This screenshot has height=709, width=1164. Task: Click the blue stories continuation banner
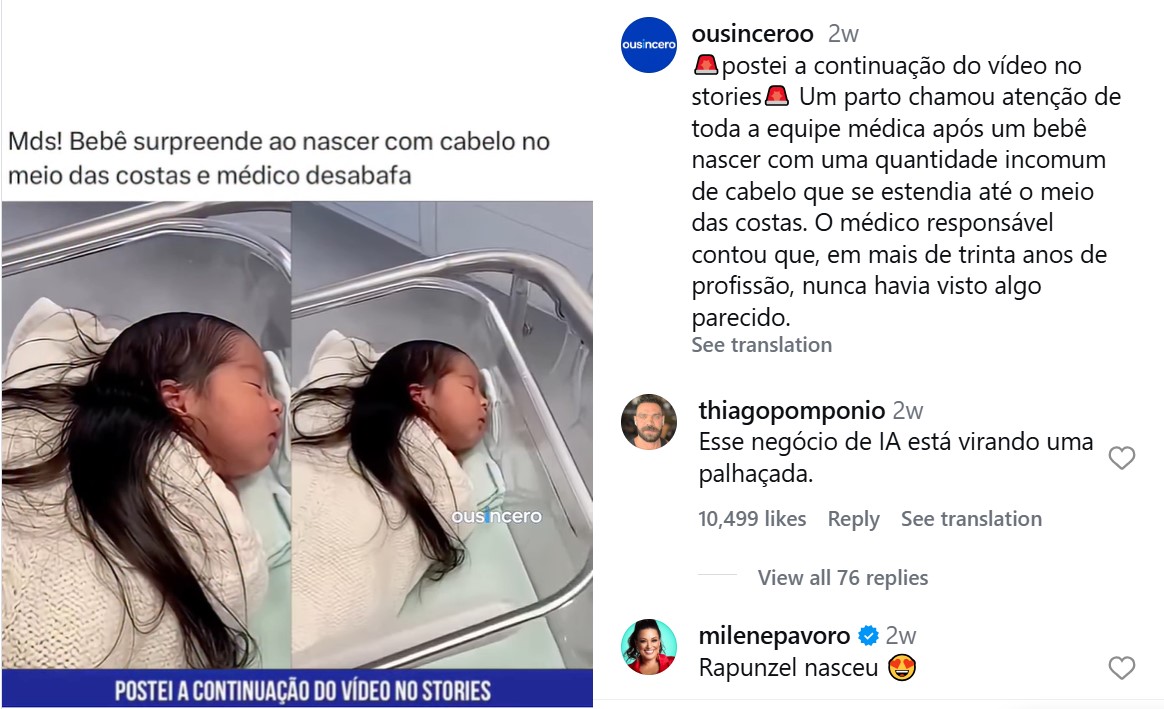coord(298,688)
